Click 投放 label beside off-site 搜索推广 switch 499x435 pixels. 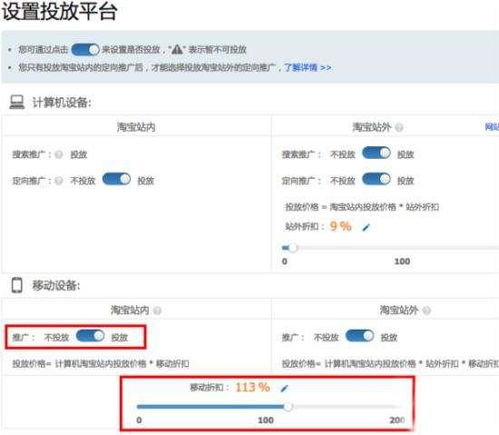click(406, 155)
